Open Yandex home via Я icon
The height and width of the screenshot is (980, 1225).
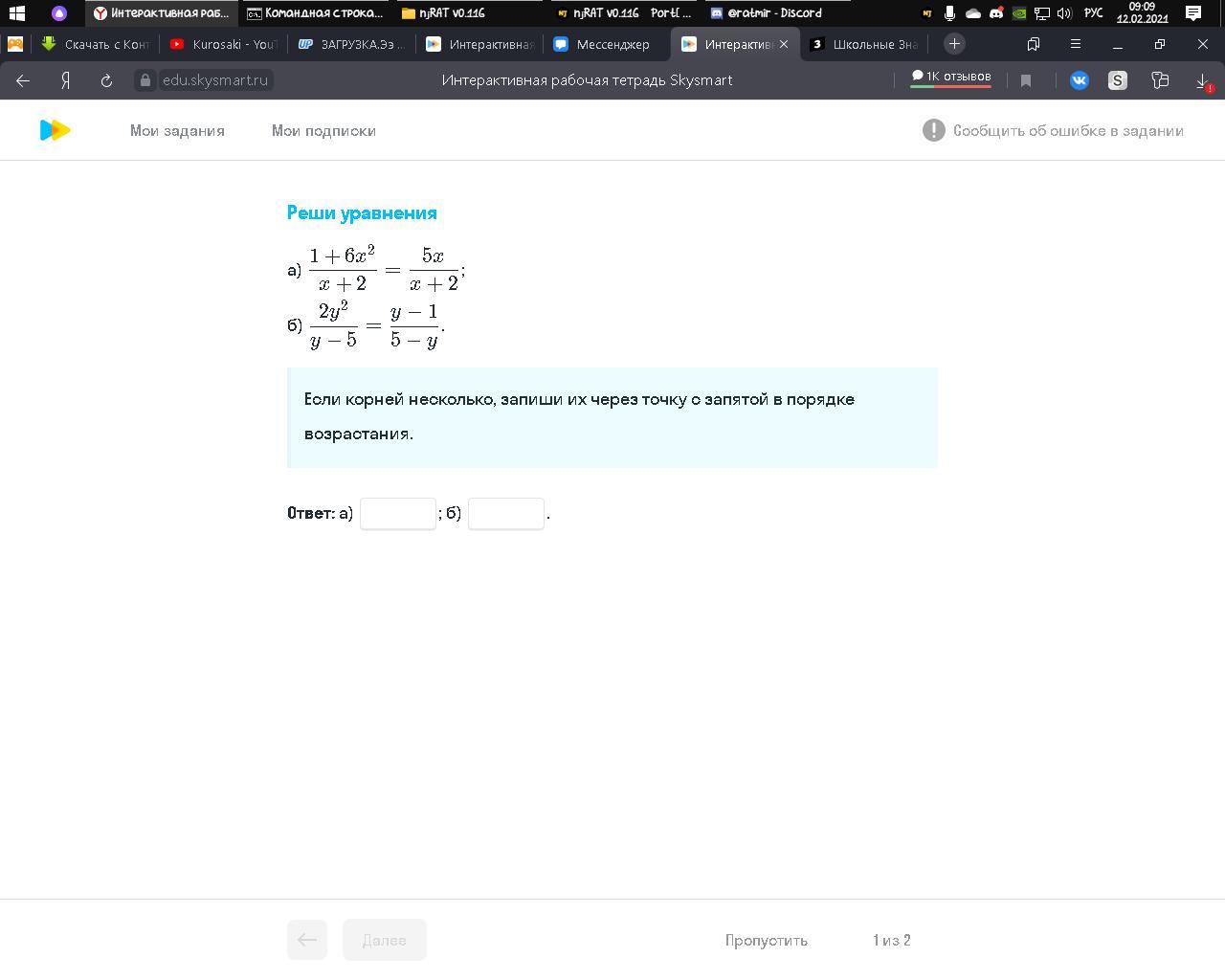coord(65,80)
